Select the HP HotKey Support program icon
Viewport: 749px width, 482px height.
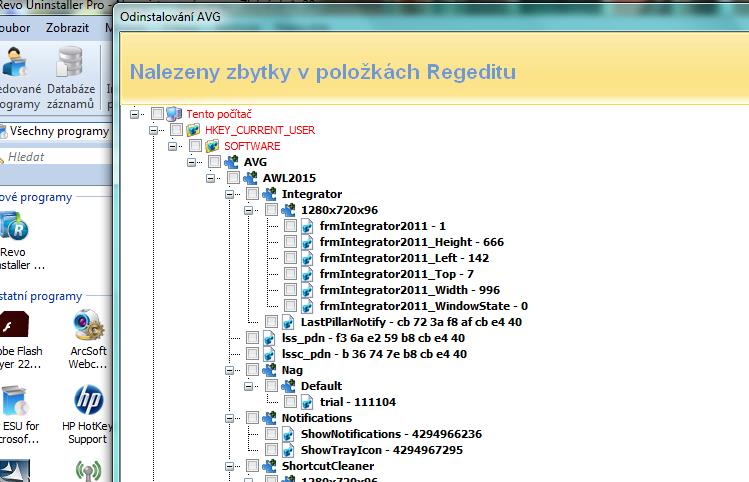coord(89,400)
